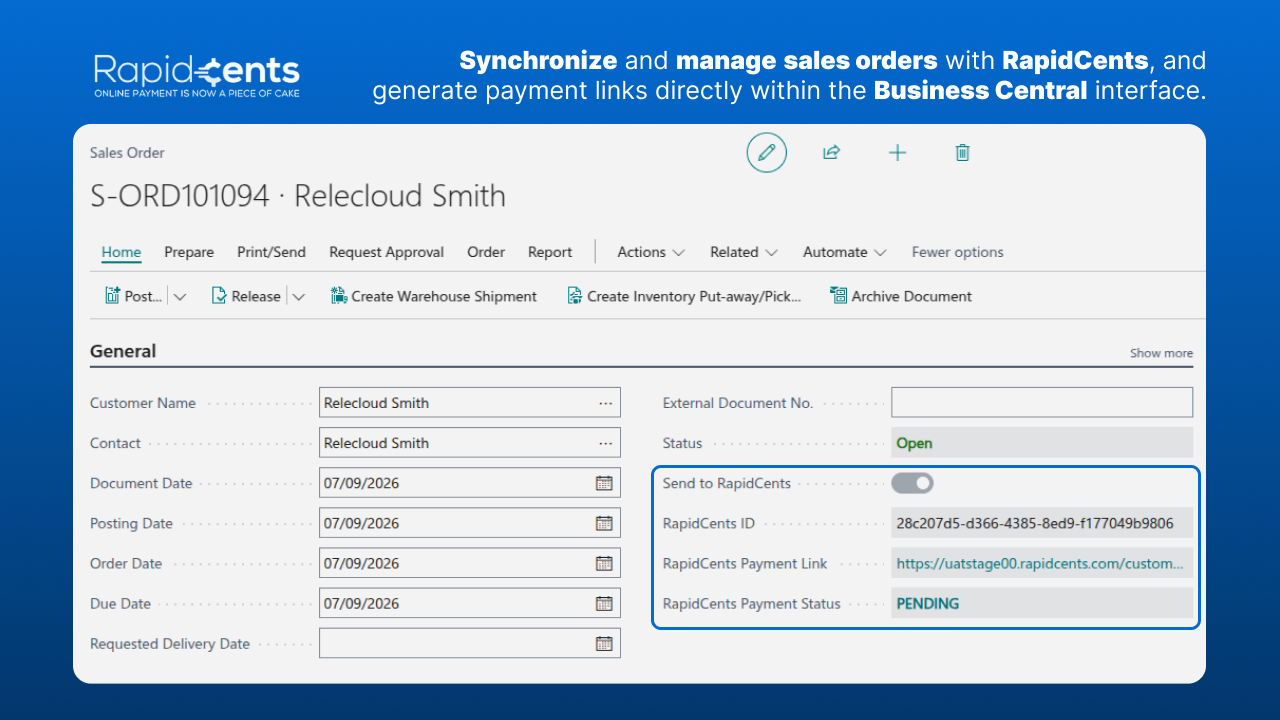Open the RapidCents Payment Link URL
This screenshot has width=1280, height=720.
pyautogui.click(x=1039, y=563)
